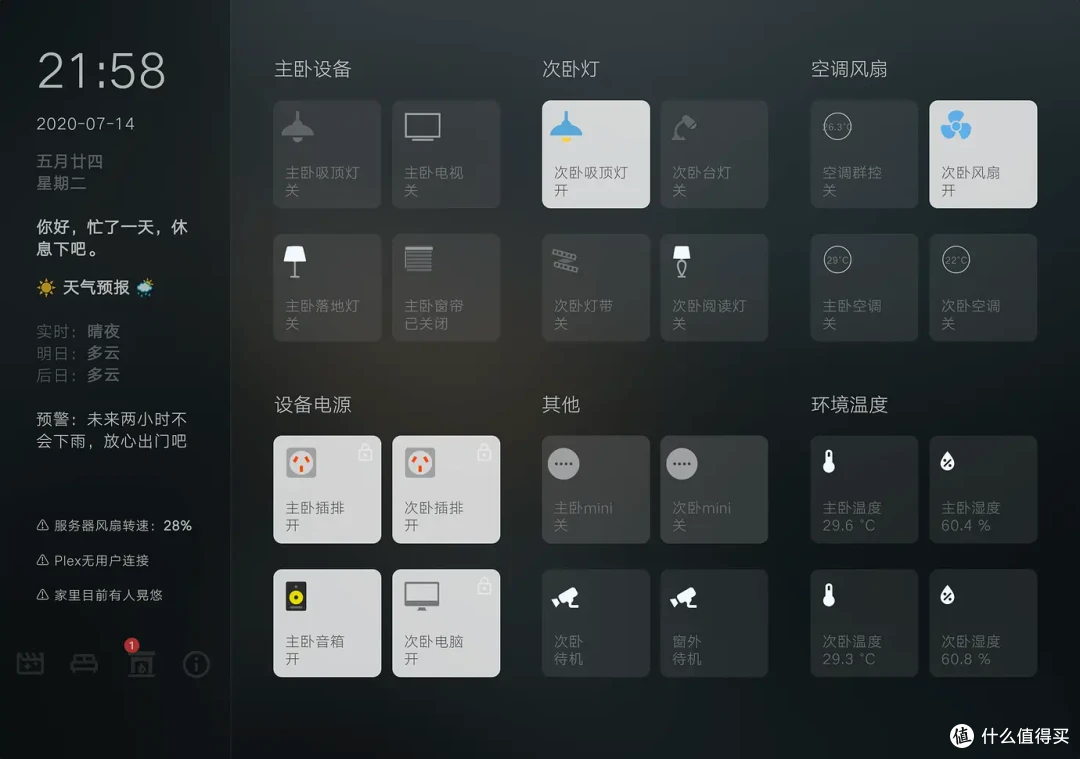Viewport: 1080px width, 759px height.
Task: Click the 主卧设备 section heading
Action: 313,69
